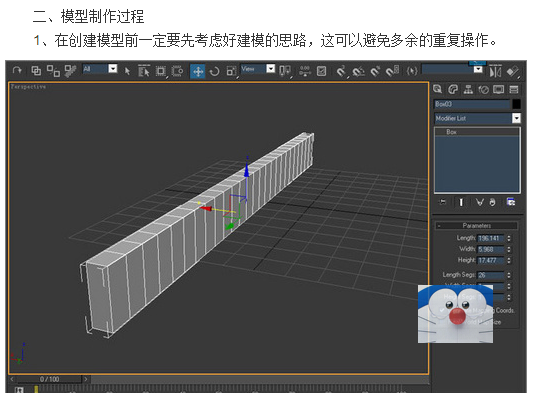Click the Length spinner arrows
This screenshot has width=543, height=393.
pyautogui.click(x=509, y=238)
